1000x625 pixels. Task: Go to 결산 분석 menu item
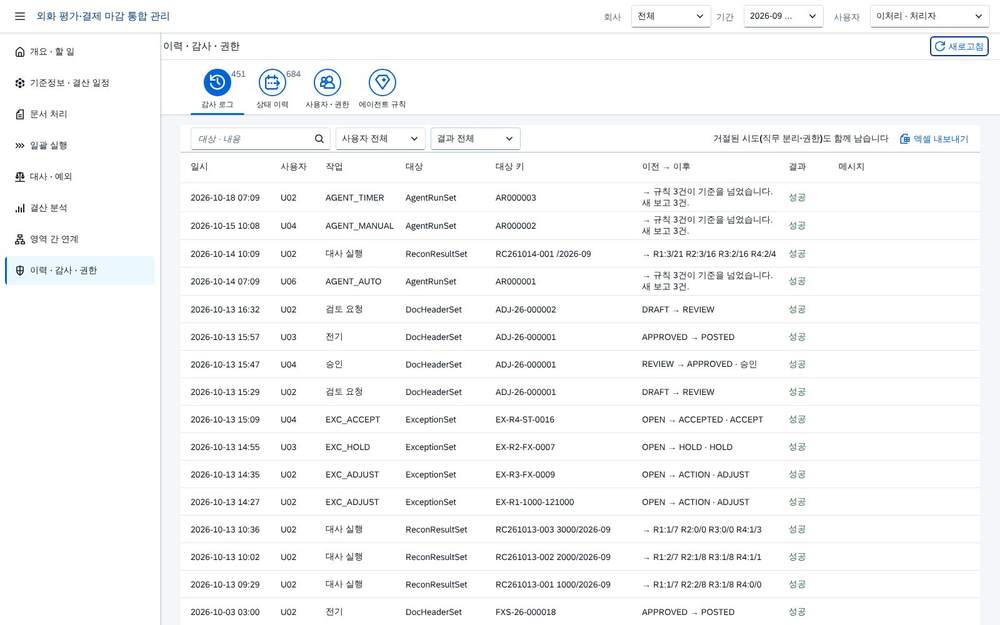click(80, 208)
